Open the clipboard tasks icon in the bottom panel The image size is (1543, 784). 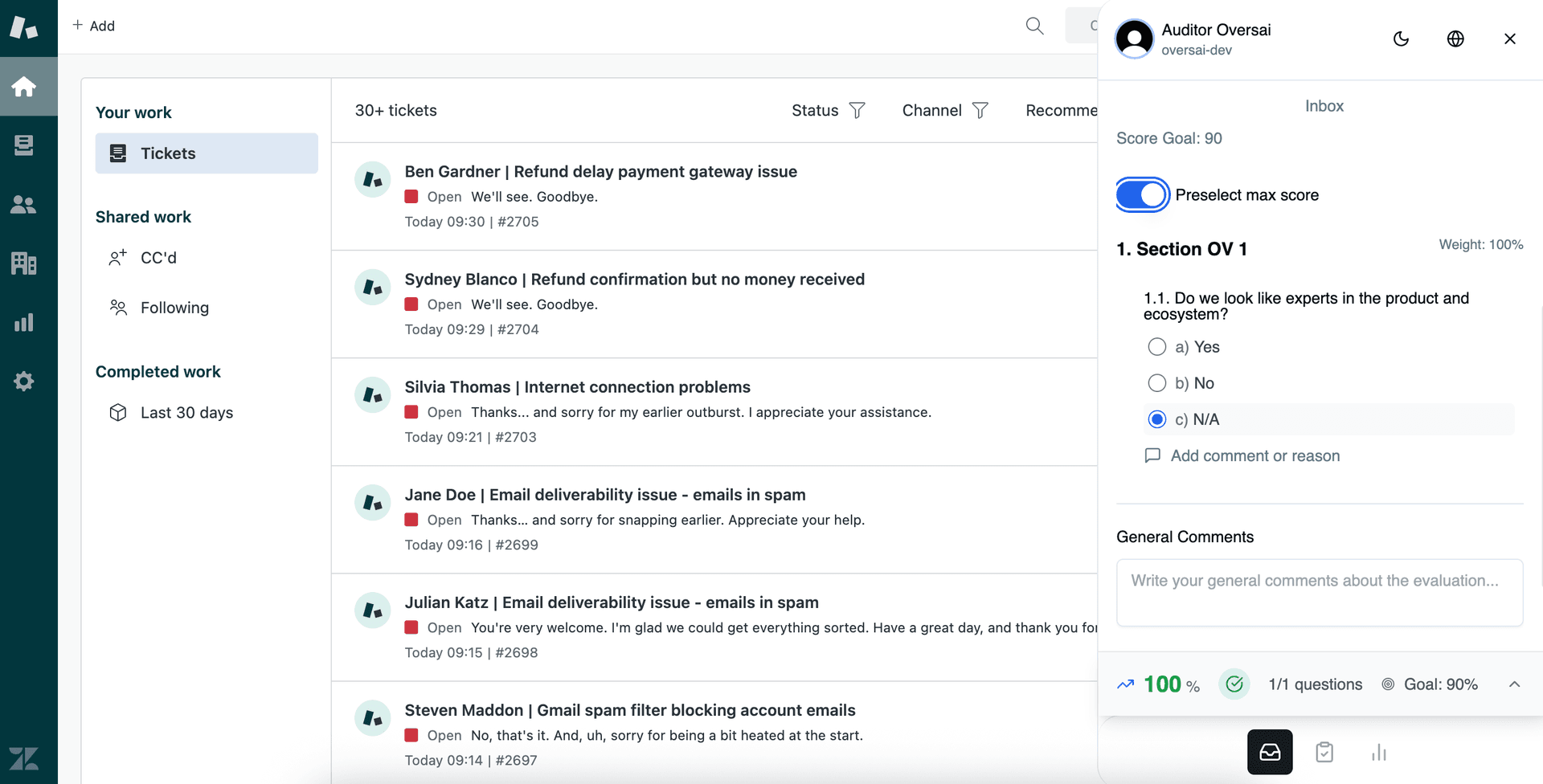[1324, 752]
